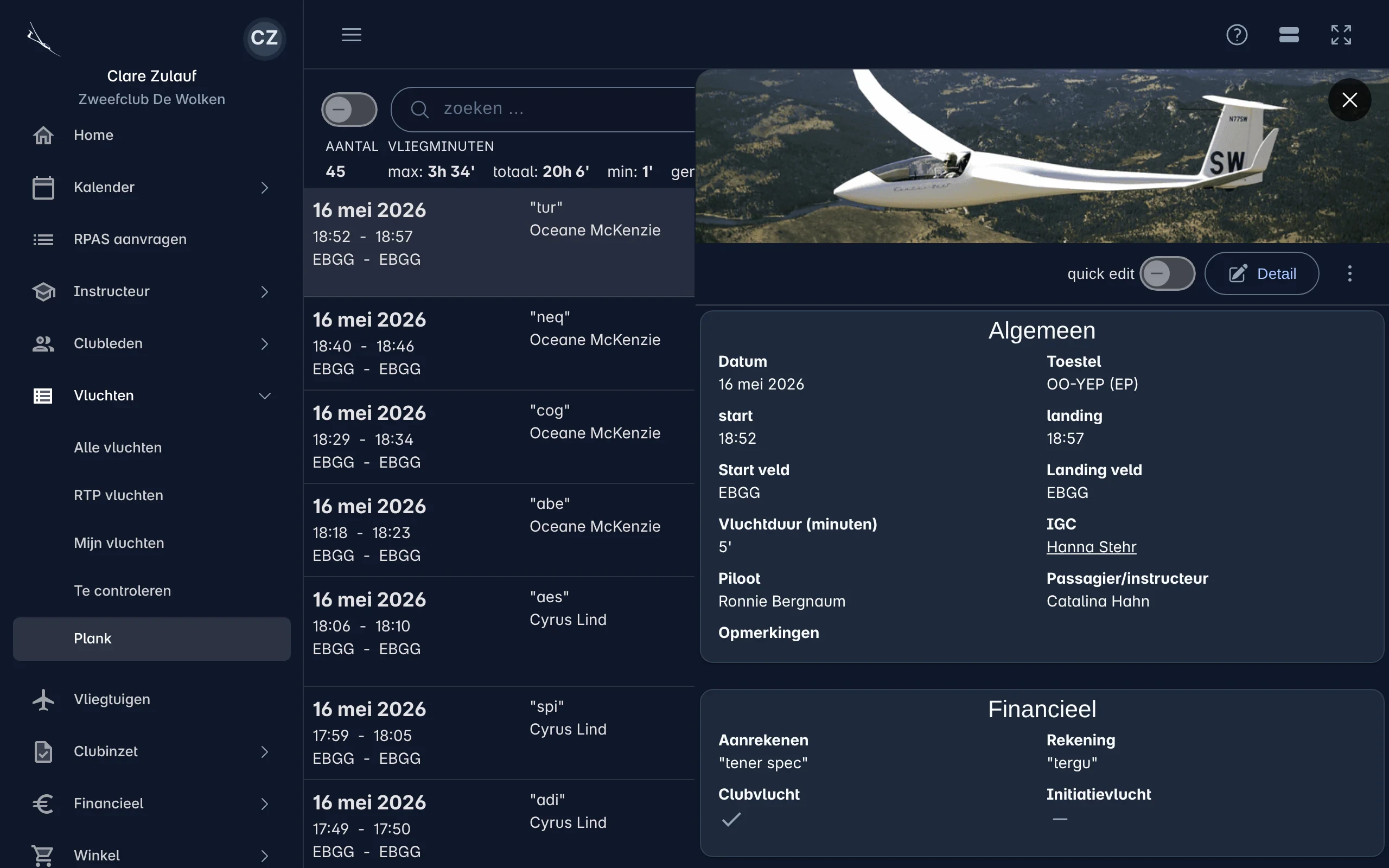Expand the Clubinzet submenu chevron
Image resolution: width=1389 pixels, height=868 pixels.
click(x=265, y=752)
